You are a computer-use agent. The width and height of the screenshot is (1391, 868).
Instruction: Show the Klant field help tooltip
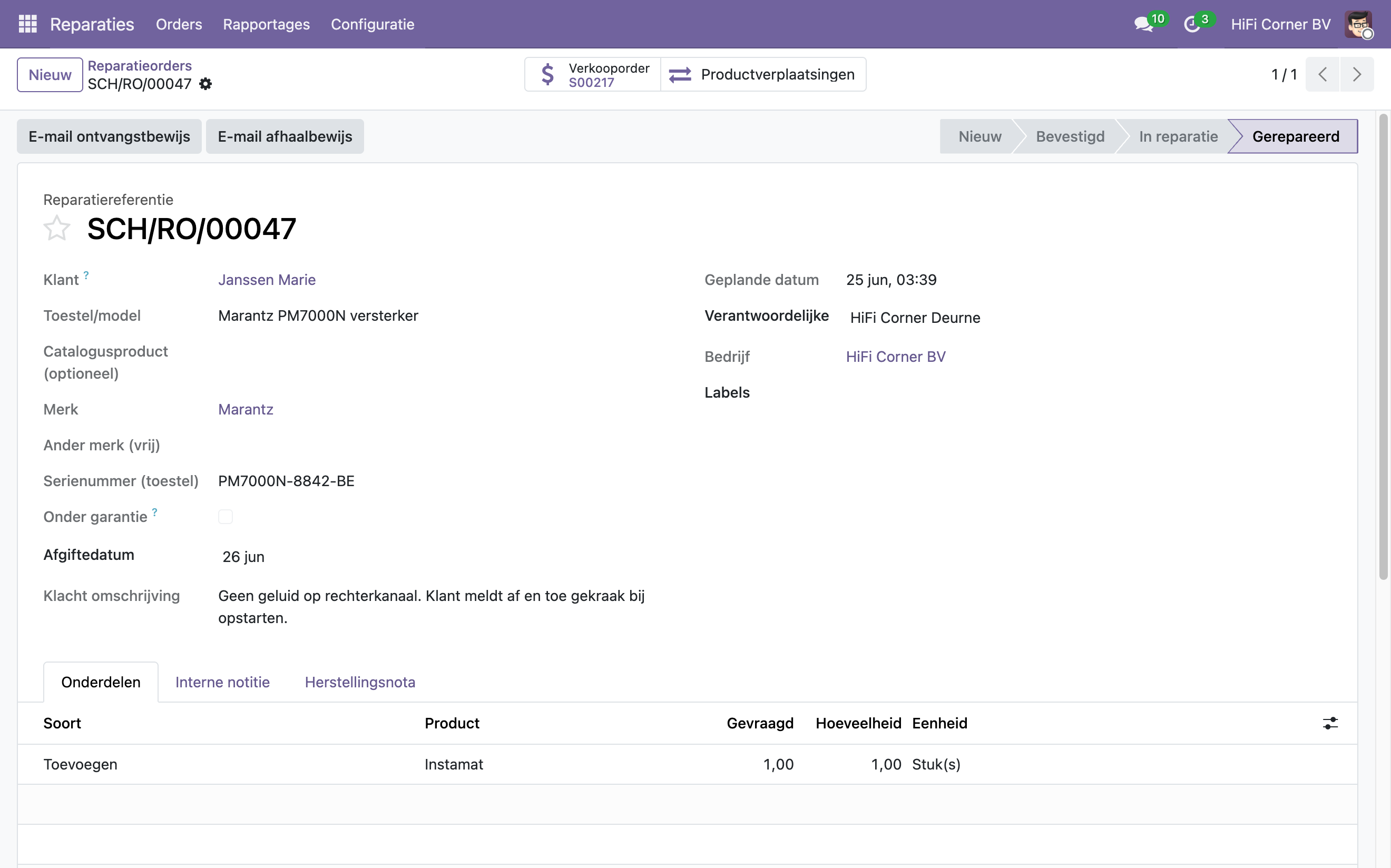pyautogui.click(x=86, y=275)
